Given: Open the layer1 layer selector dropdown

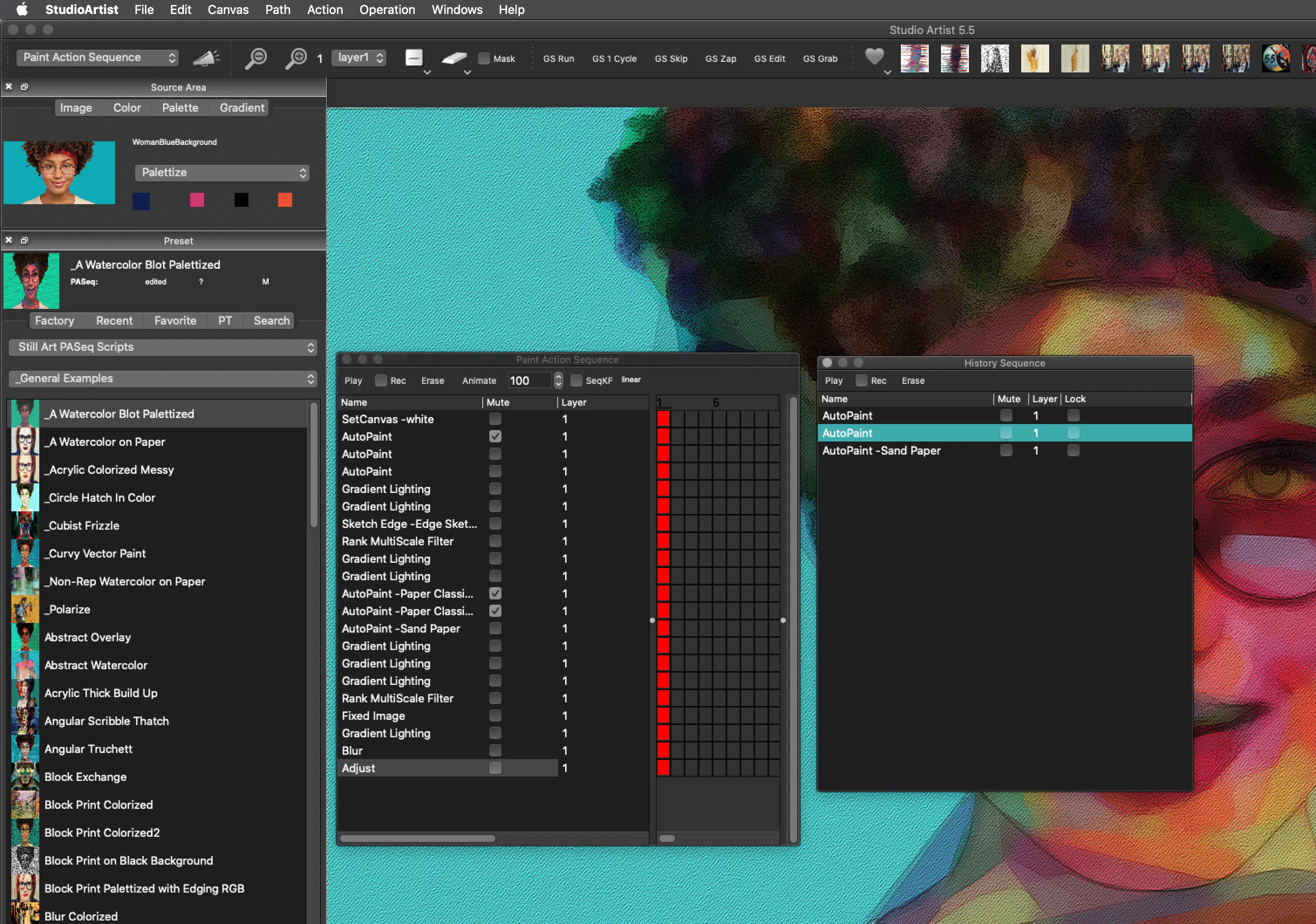Looking at the screenshot, I should [359, 57].
